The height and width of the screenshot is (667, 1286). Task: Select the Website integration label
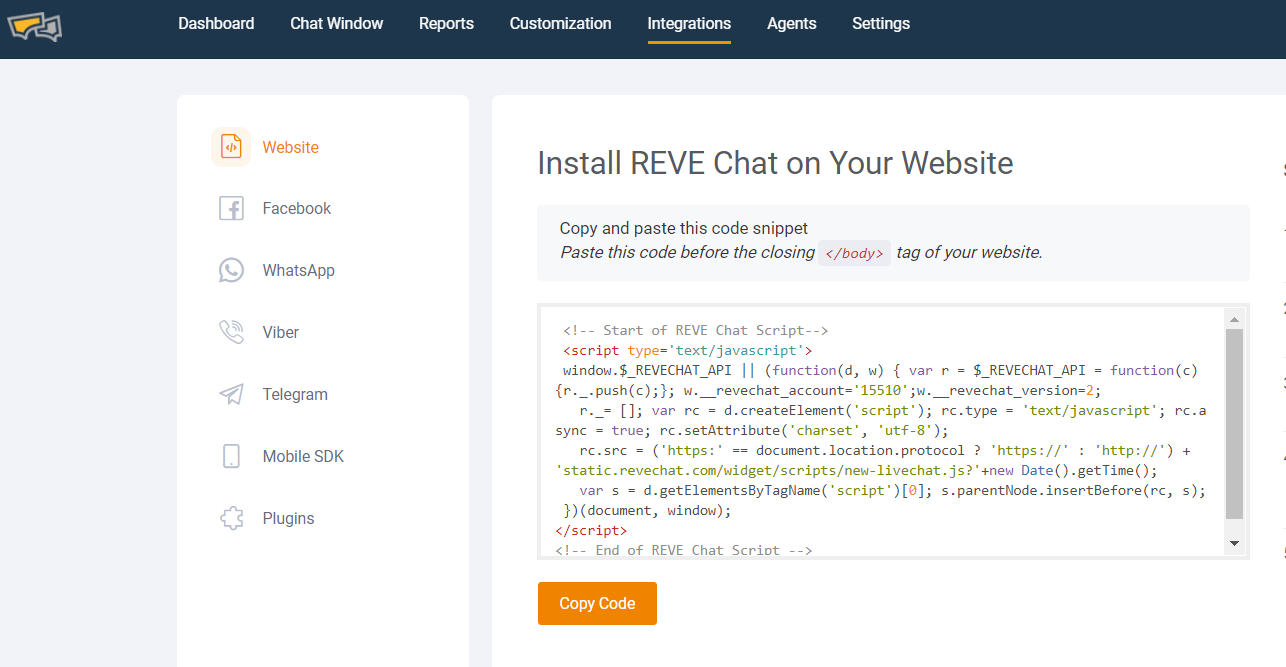pos(291,147)
